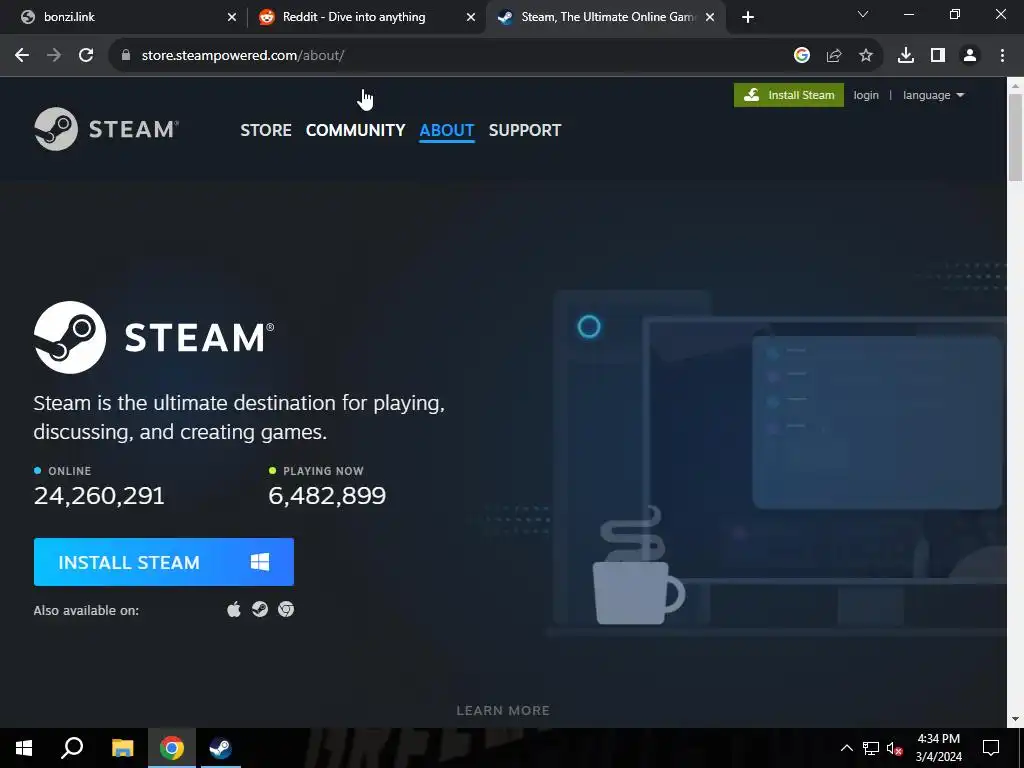
Task: Open the SUPPORT menu
Action: pos(525,130)
